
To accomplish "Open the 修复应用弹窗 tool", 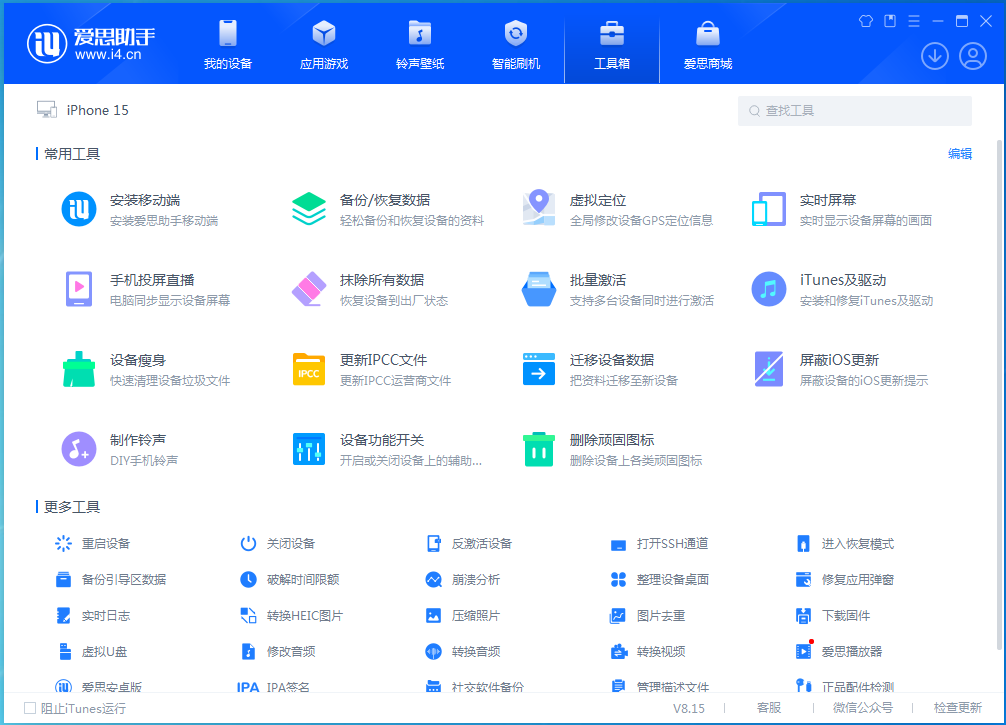I will 845,580.
